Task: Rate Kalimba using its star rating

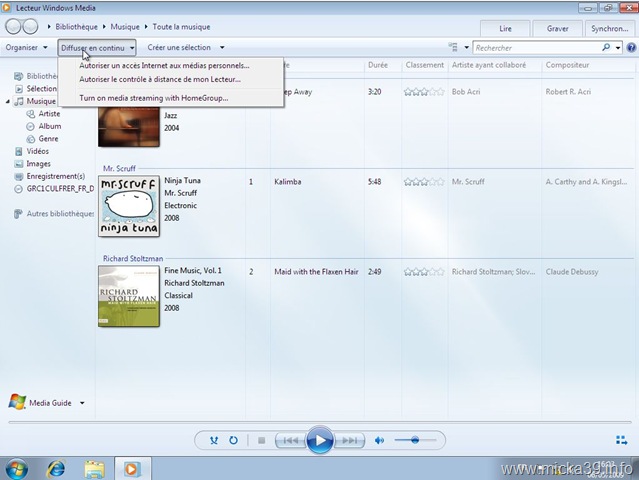Action: [424, 182]
